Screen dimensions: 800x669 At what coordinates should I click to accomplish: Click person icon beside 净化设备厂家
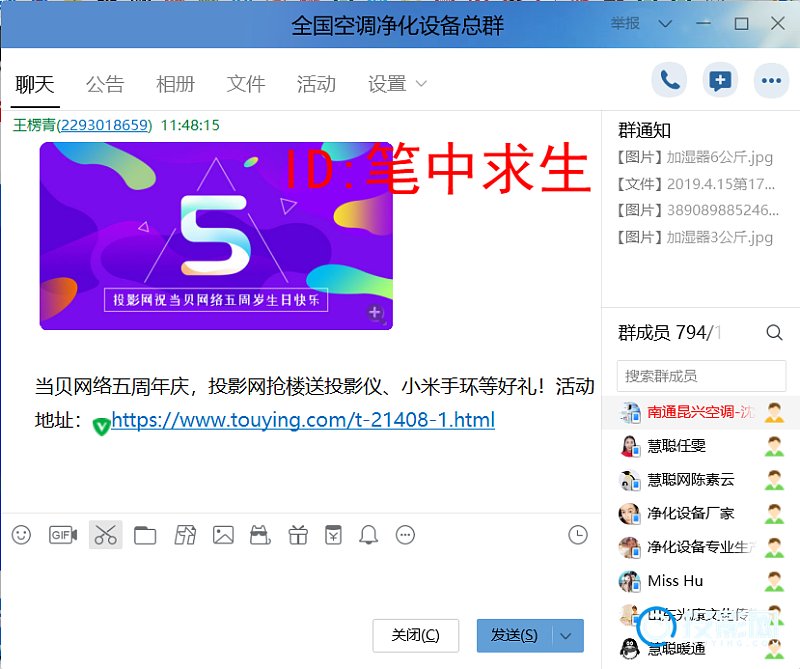click(x=774, y=513)
